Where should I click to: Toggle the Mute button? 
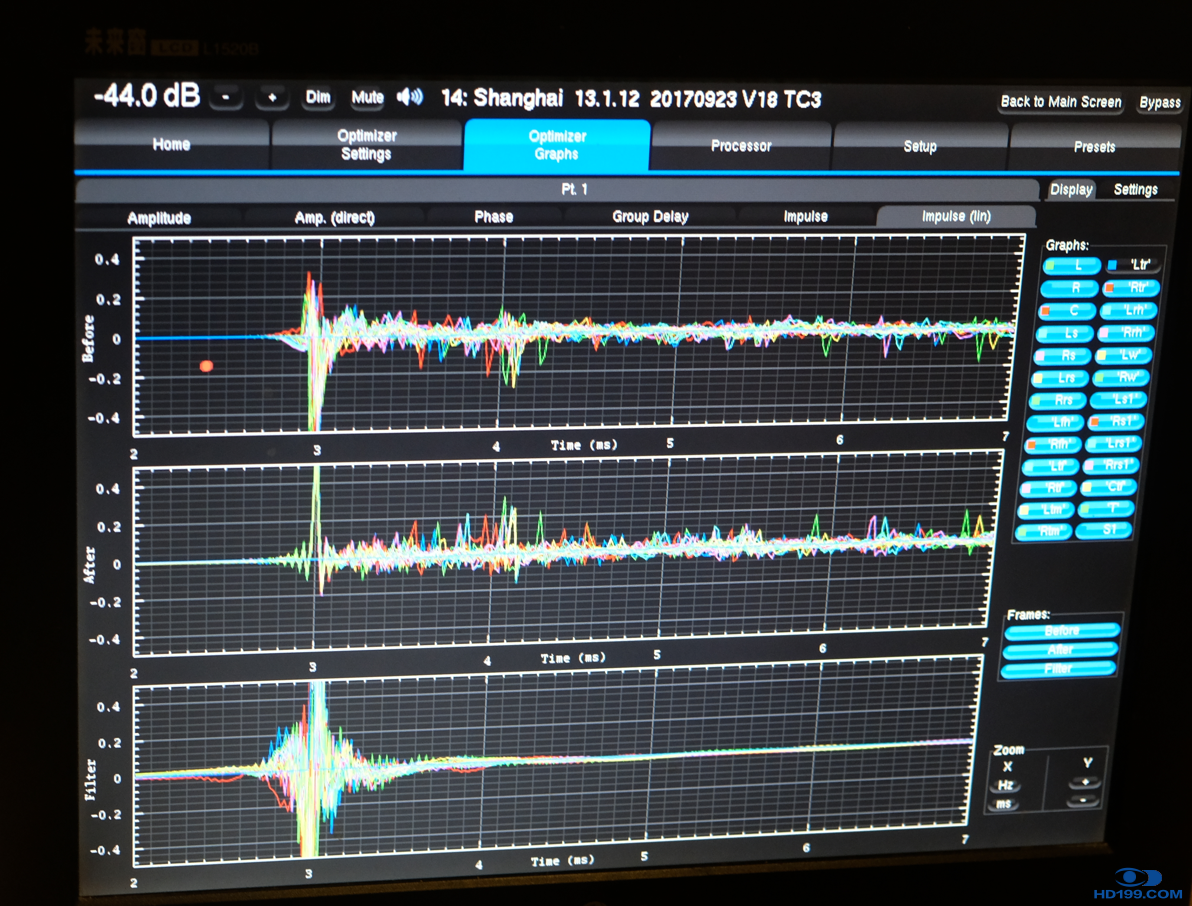[x=367, y=97]
